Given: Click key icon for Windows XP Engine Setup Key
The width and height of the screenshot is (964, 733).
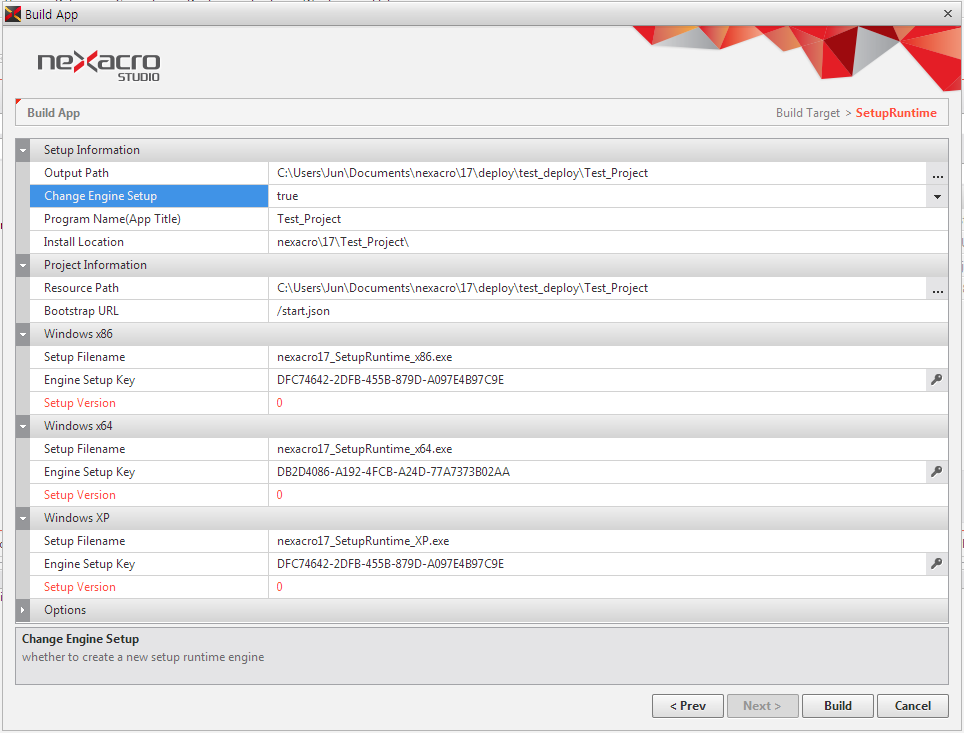Looking at the screenshot, I should (937, 564).
